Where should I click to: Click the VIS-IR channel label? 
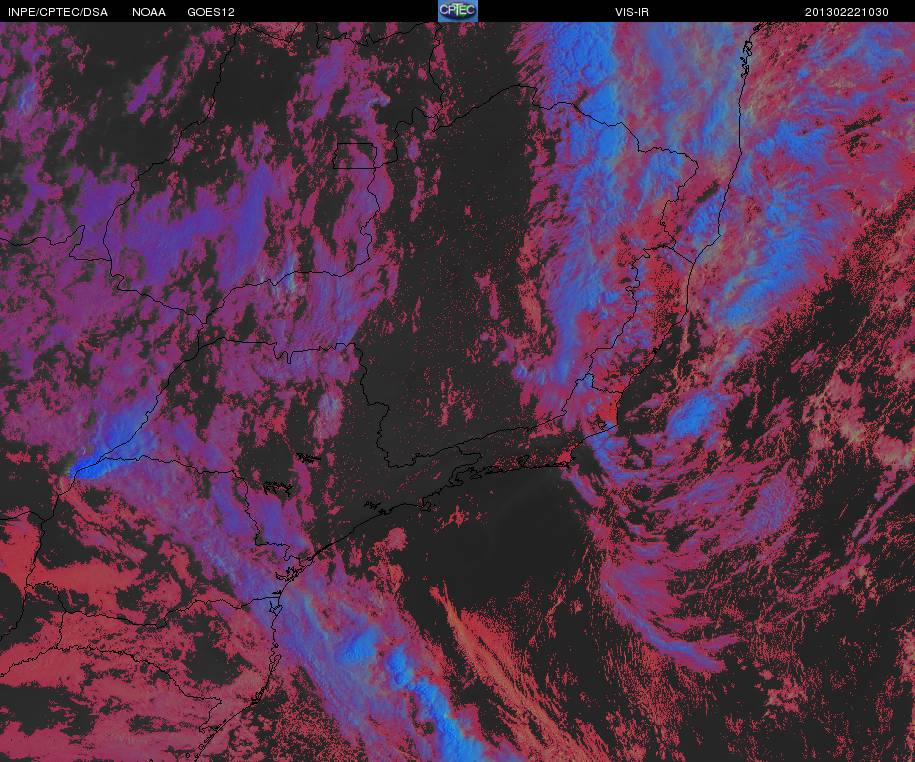coord(631,12)
